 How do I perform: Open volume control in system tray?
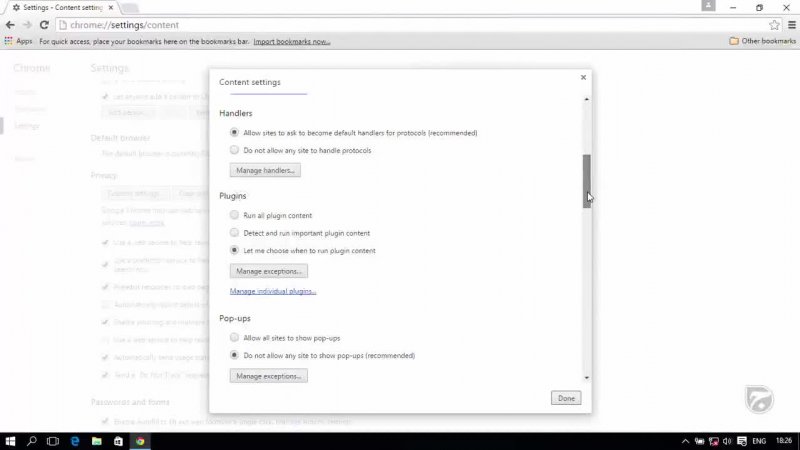(727, 441)
